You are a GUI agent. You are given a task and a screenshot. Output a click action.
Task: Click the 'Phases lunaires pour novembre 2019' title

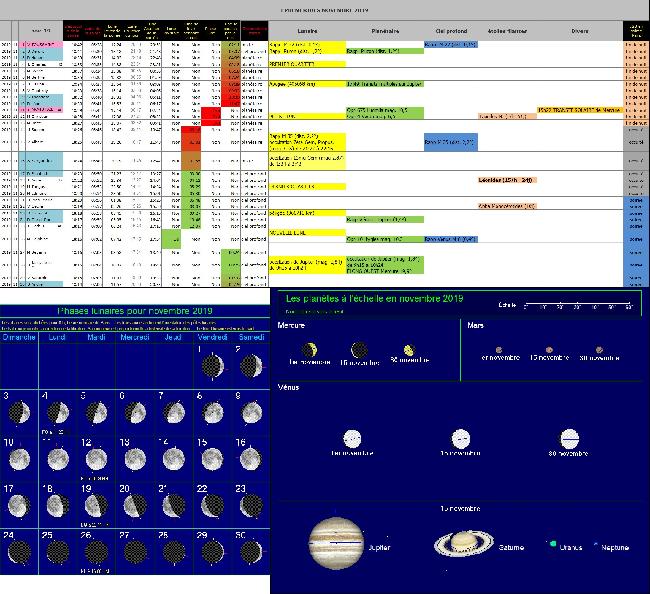[135, 311]
